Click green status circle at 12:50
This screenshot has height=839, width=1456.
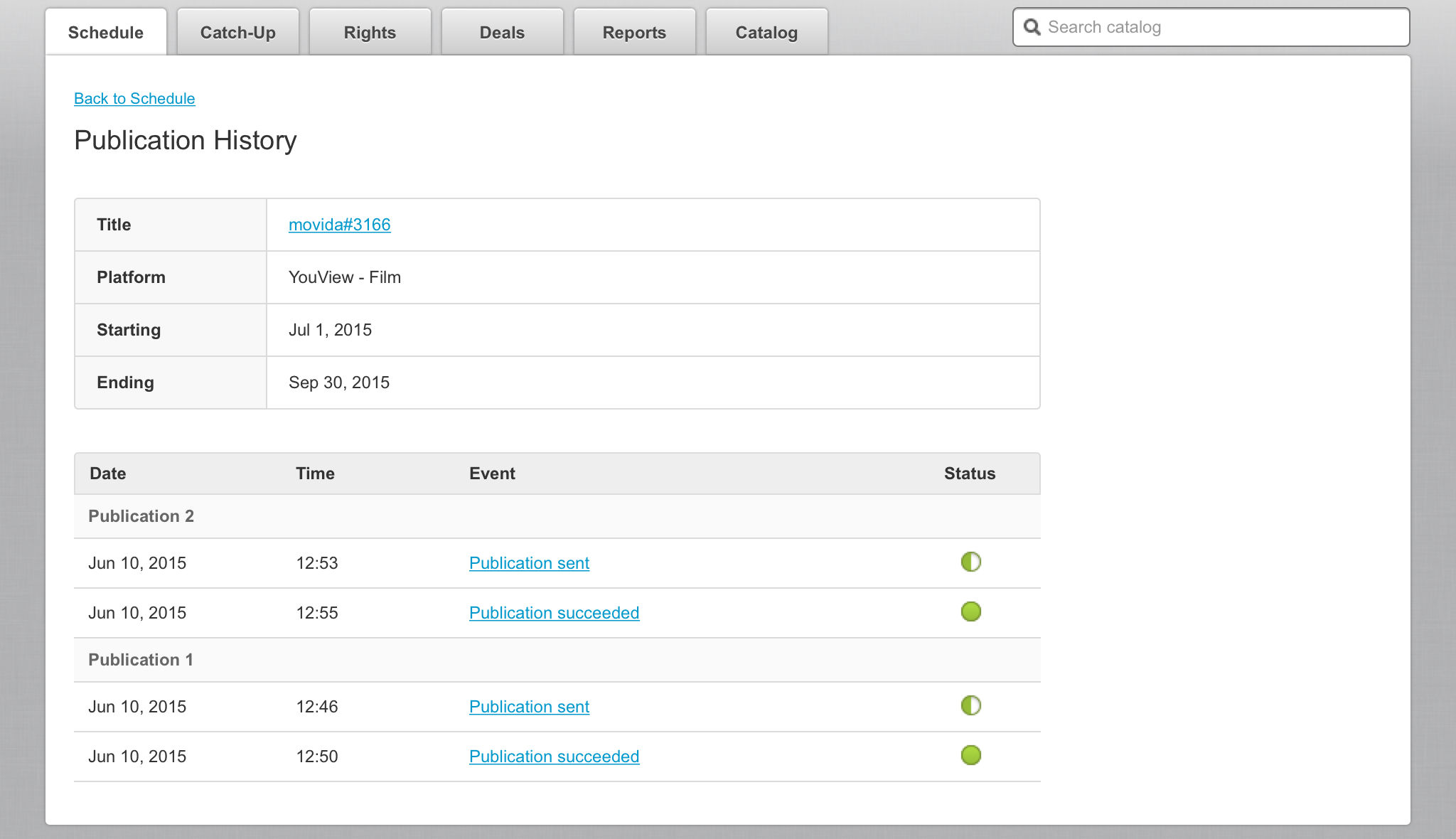970,755
